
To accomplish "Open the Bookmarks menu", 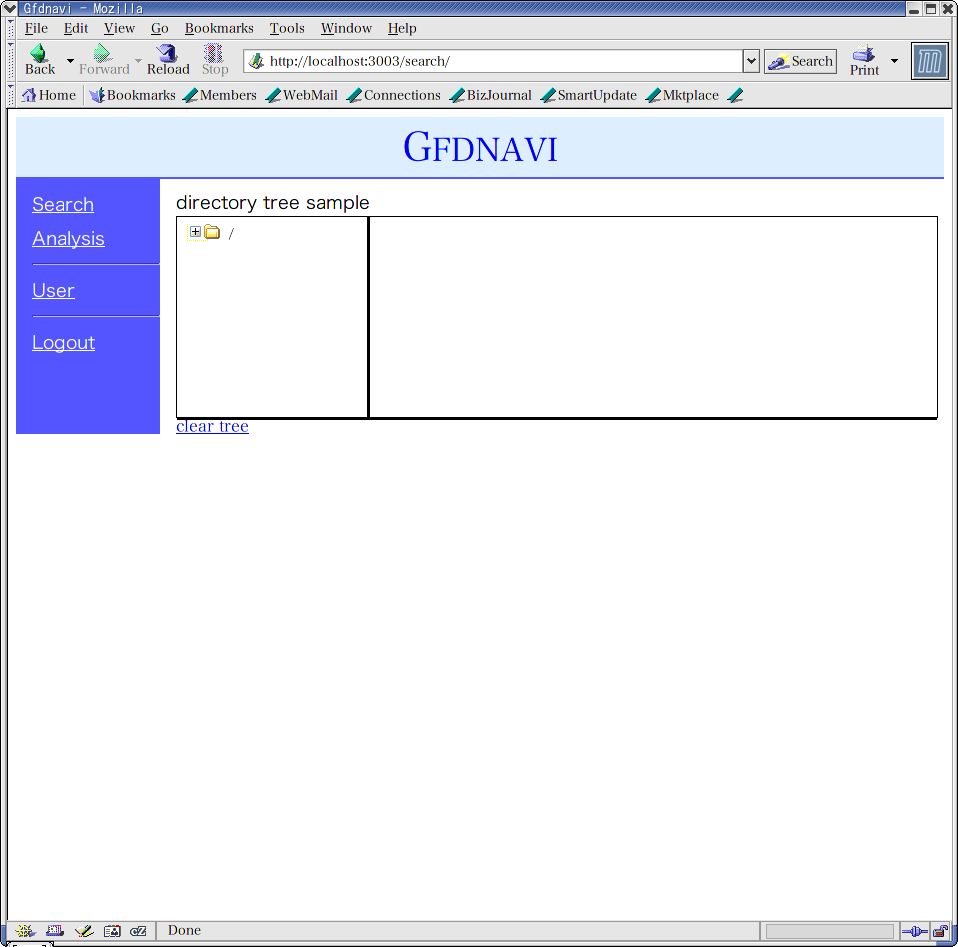I will pos(219,28).
